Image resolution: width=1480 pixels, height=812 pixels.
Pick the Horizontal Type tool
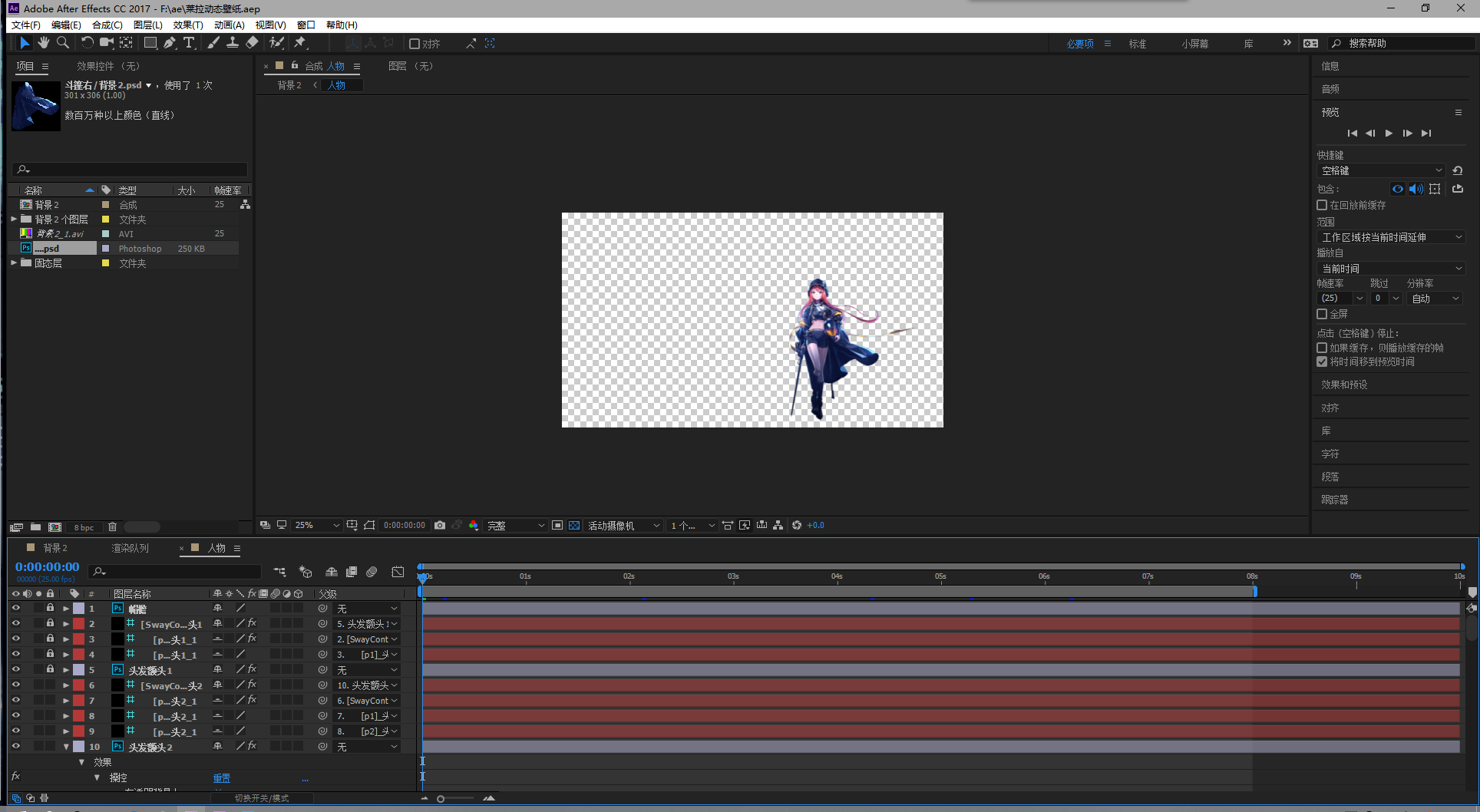click(189, 43)
